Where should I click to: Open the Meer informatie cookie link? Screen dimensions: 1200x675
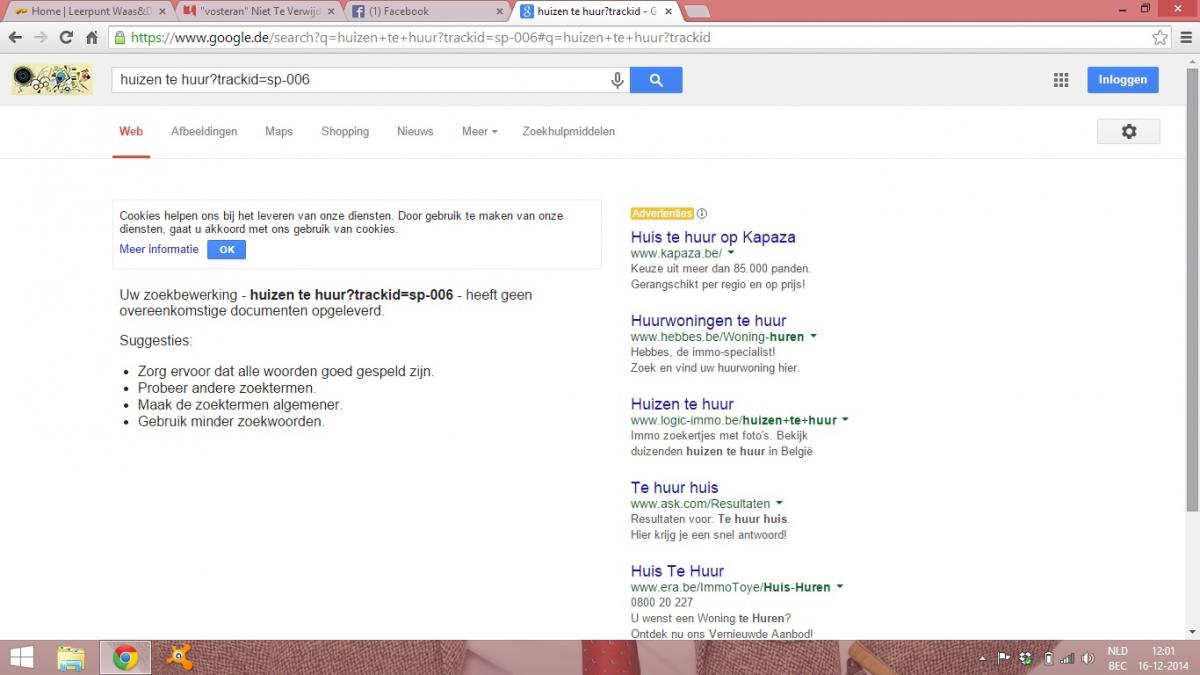(159, 249)
